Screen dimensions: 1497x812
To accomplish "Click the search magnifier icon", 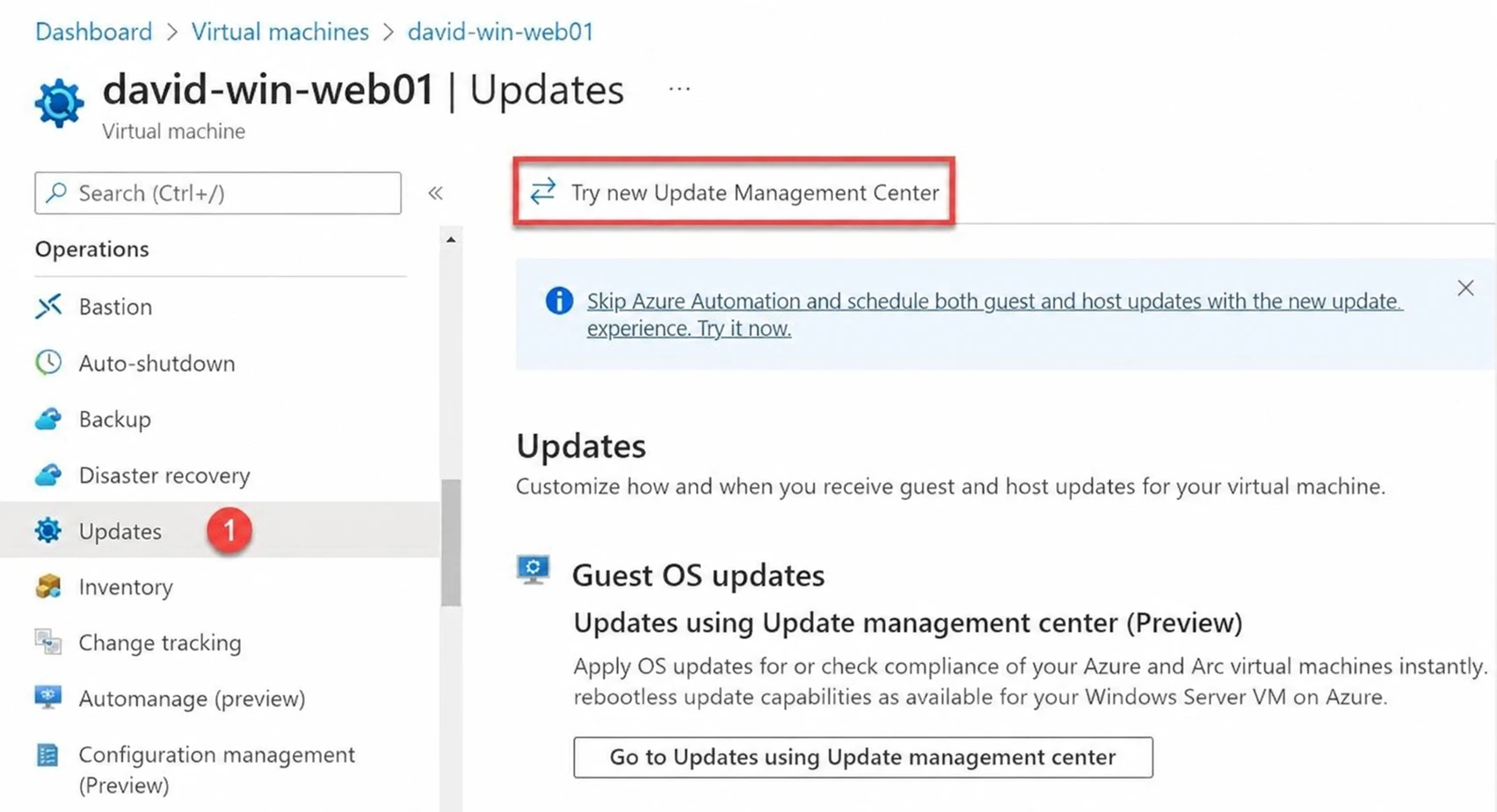I will (57, 192).
